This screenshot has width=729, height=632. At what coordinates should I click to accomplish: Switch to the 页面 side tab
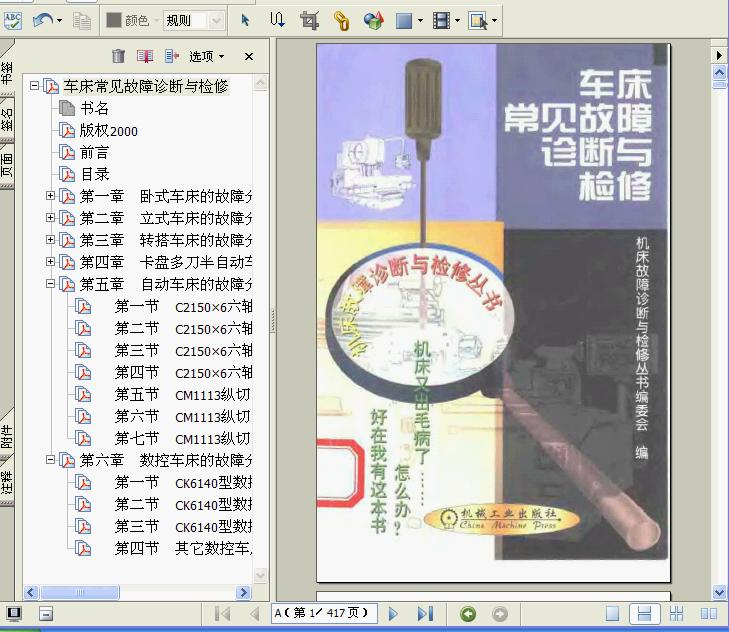(7, 165)
